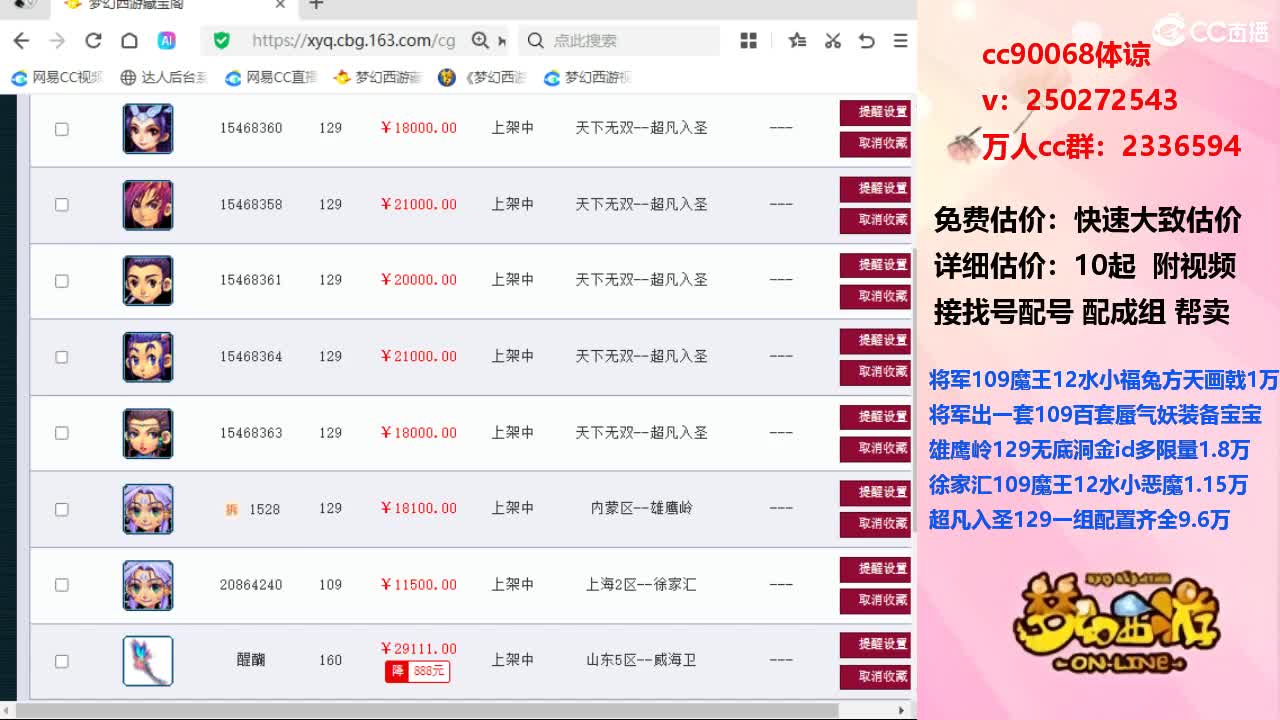Open character avatar for item 15468358

pos(148,204)
